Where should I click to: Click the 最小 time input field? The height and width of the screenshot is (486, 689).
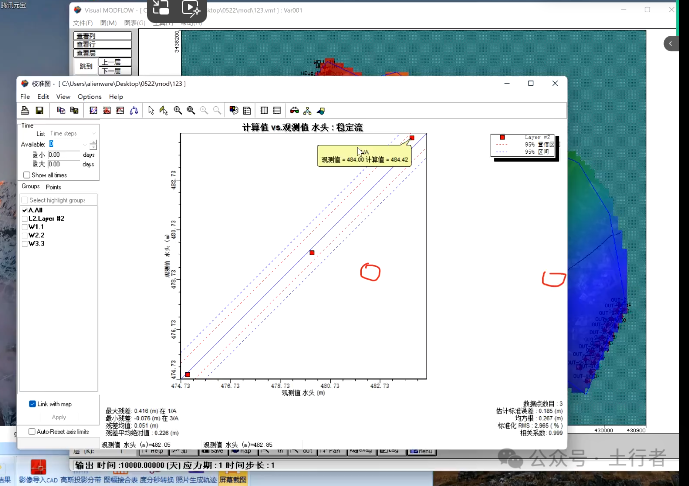64,155
